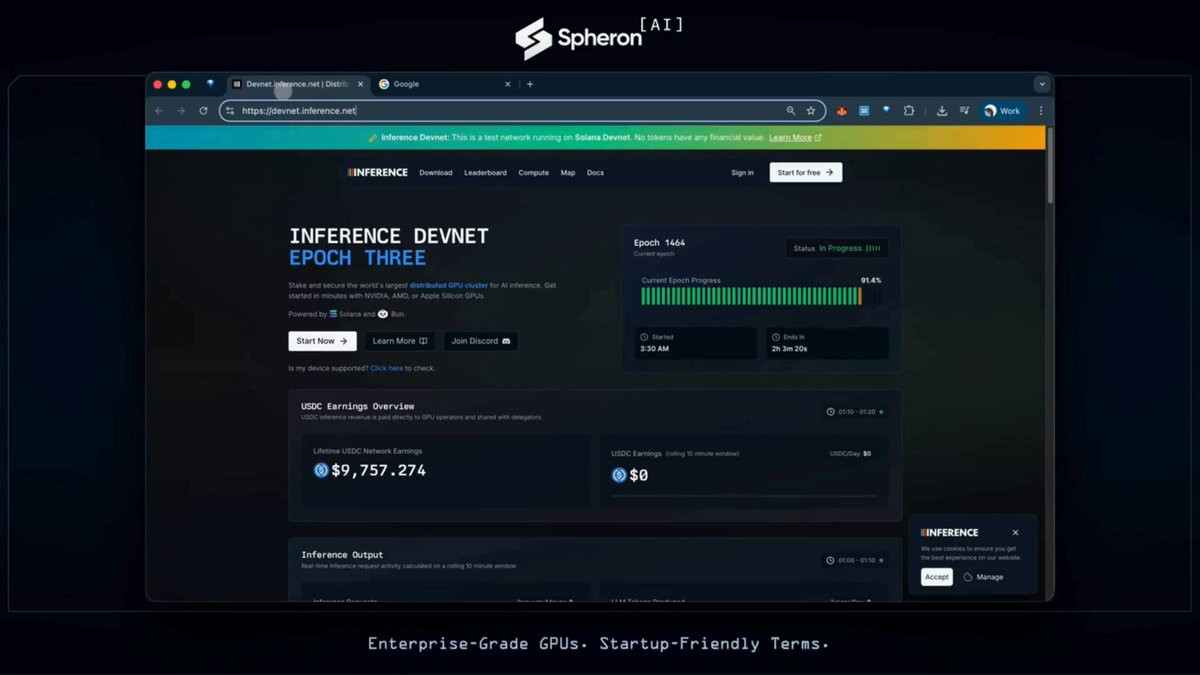Screen dimensions: 1200x675
Task: Open the Work profile button
Action: (x=1002, y=111)
